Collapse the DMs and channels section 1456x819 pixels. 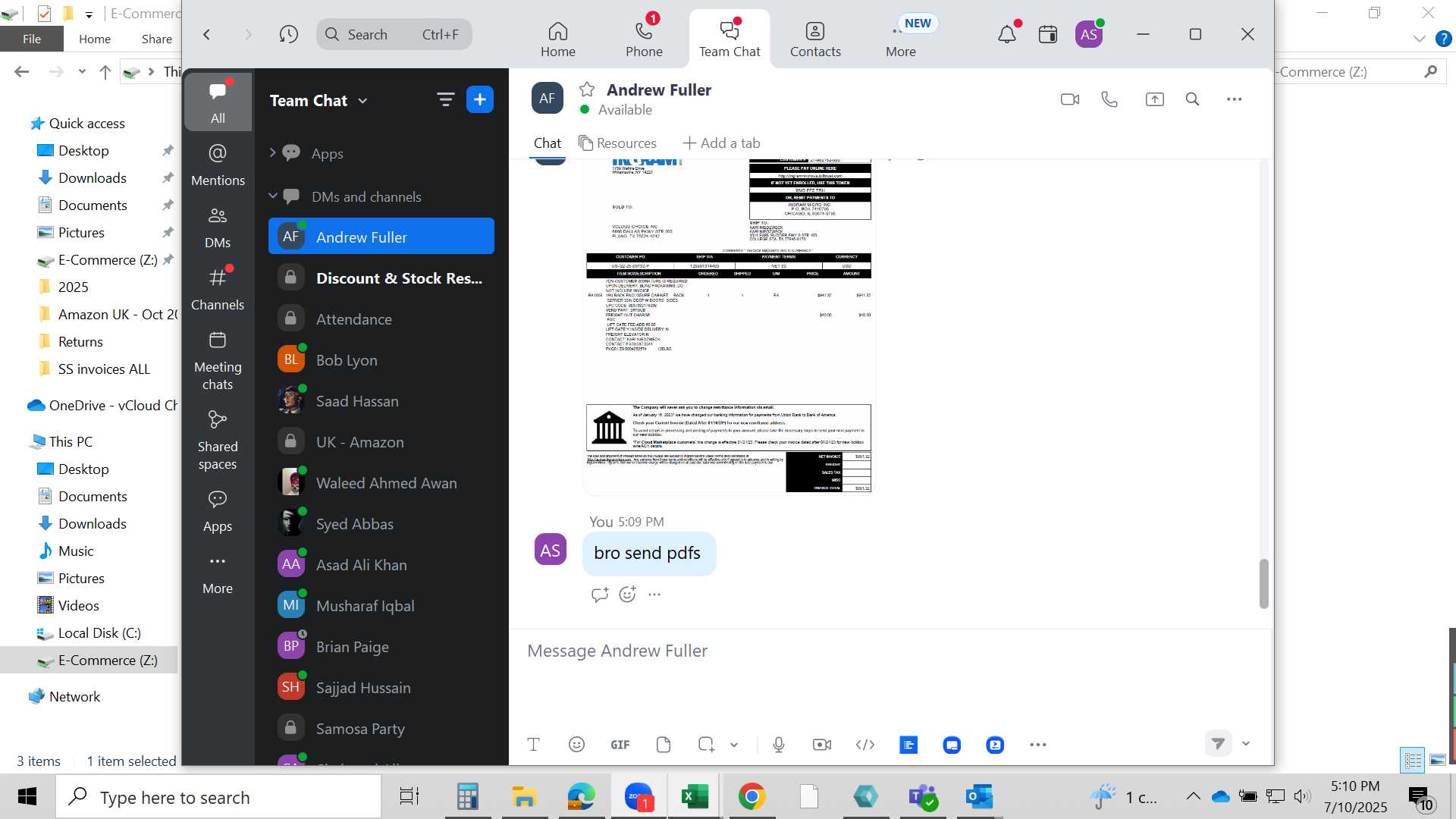(273, 196)
